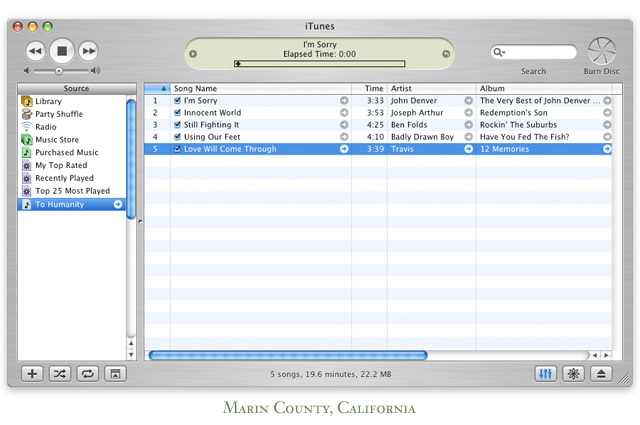Image resolution: width=640 pixels, height=425 pixels.
Task: Uncheck Love Will Come Through checkbox
Action: pyautogui.click(x=177, y=149)
